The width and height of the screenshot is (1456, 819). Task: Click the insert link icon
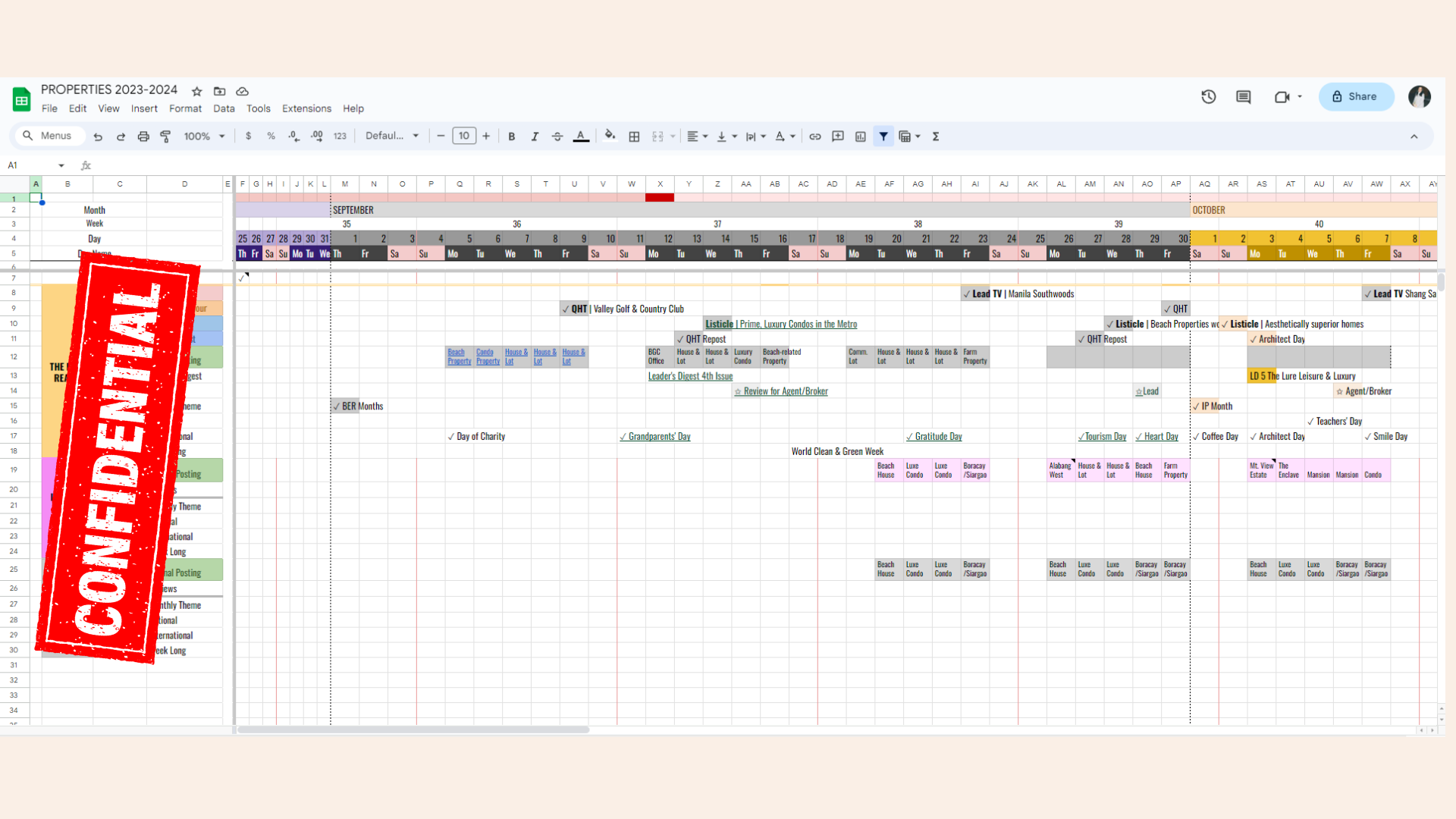point(815,136)
